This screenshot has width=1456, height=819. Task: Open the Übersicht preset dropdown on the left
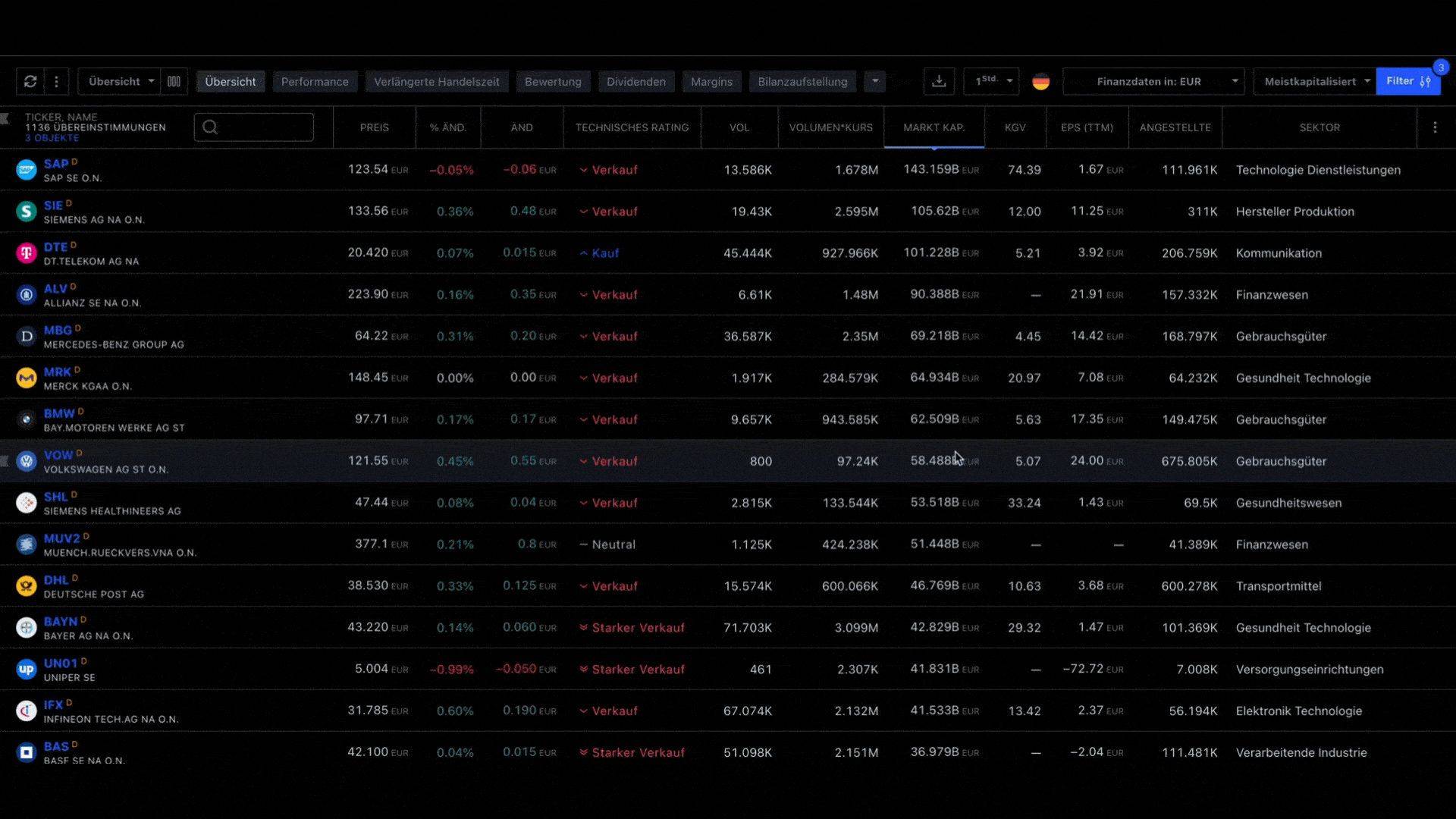click(118, 81)
